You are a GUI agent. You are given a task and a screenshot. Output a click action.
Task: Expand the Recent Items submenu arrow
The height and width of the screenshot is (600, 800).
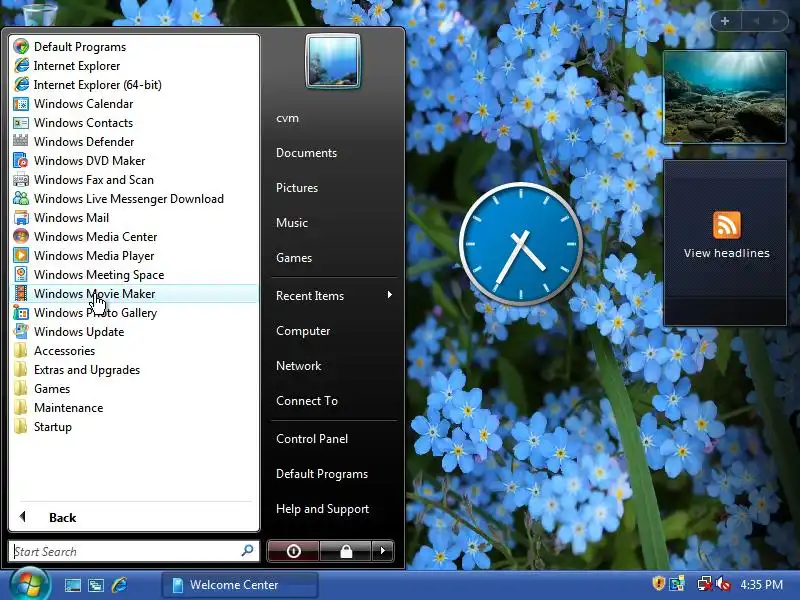tap(389, 295)
